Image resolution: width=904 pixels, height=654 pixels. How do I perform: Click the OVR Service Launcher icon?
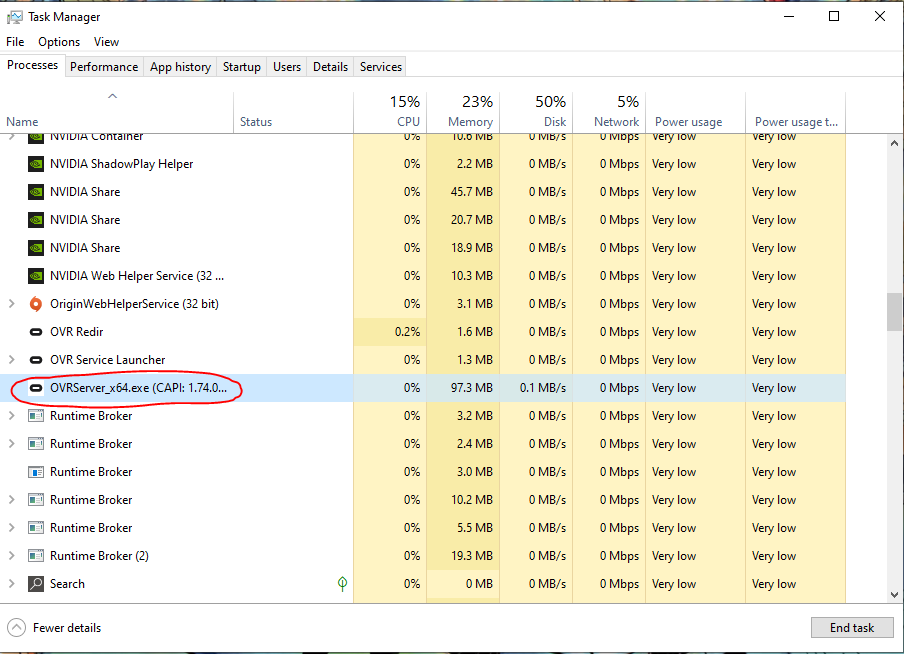click(x=36, y=360)
